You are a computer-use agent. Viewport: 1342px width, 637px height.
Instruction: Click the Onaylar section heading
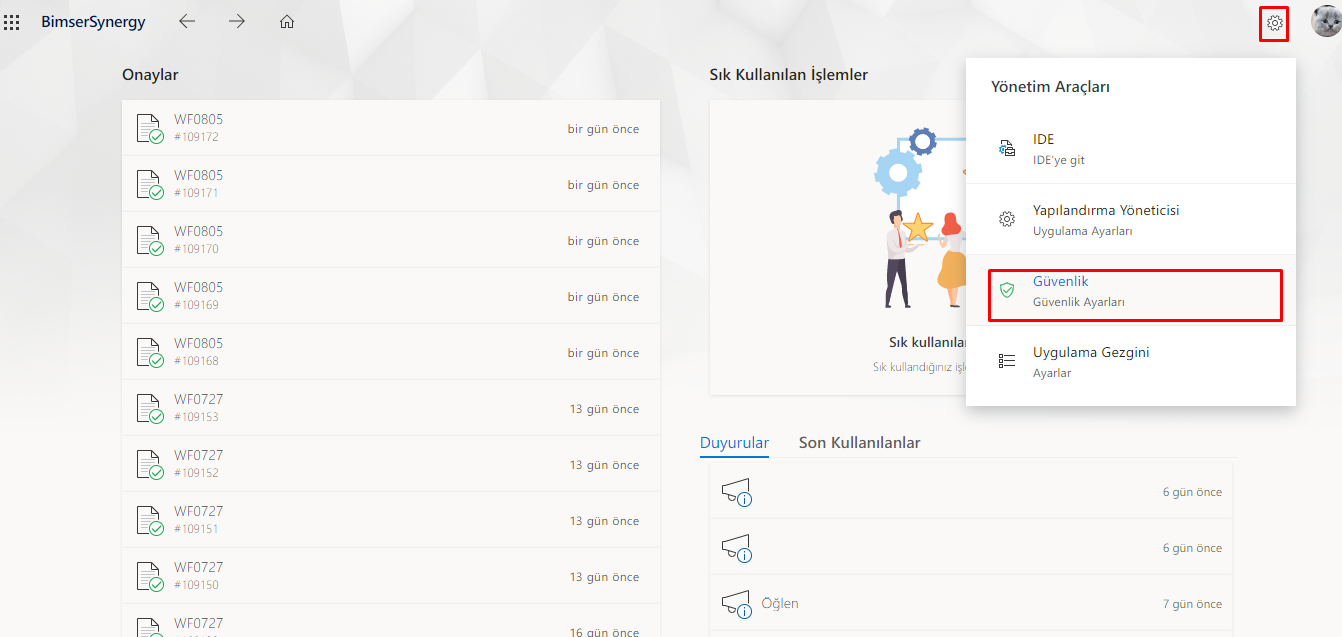[x=150, y=75]
